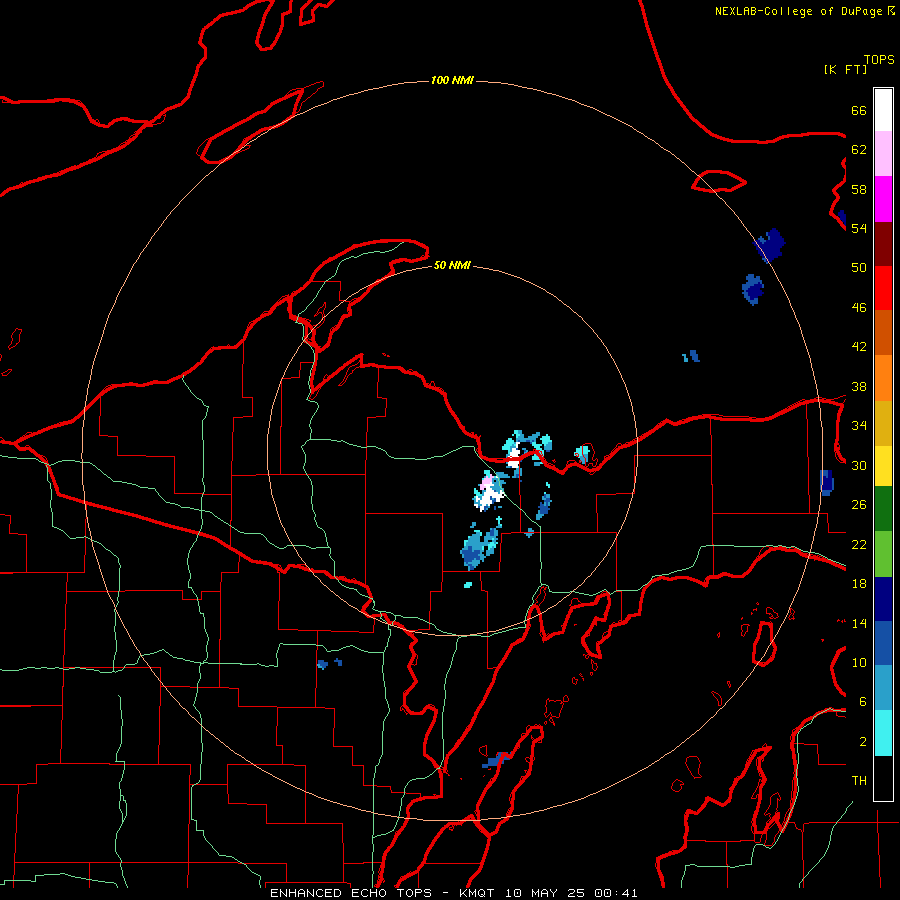Screen dimensions: 900x900
Task: Click the "46" legend value
Action: 859,308
